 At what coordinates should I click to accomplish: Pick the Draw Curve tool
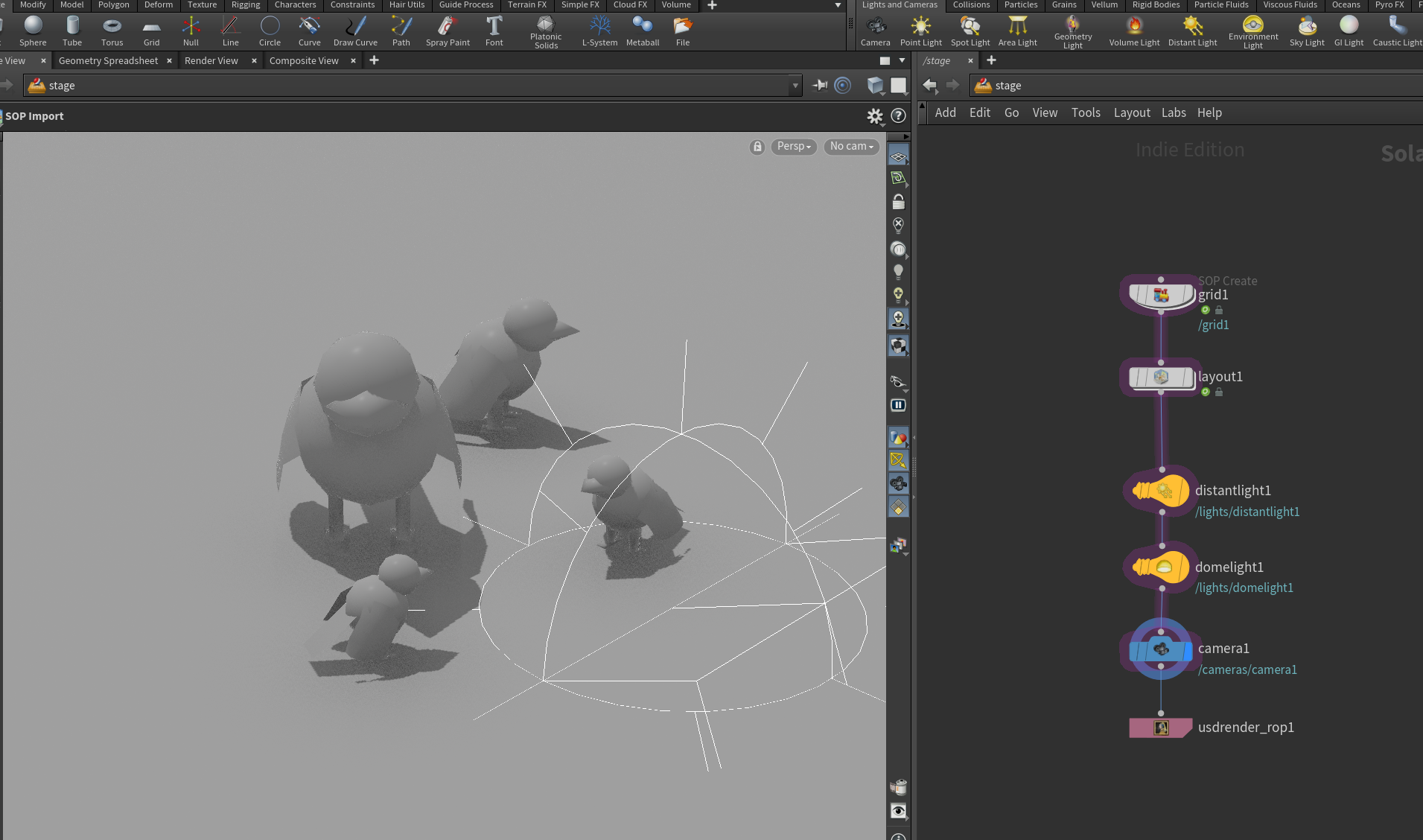click(x=355, y=31)
